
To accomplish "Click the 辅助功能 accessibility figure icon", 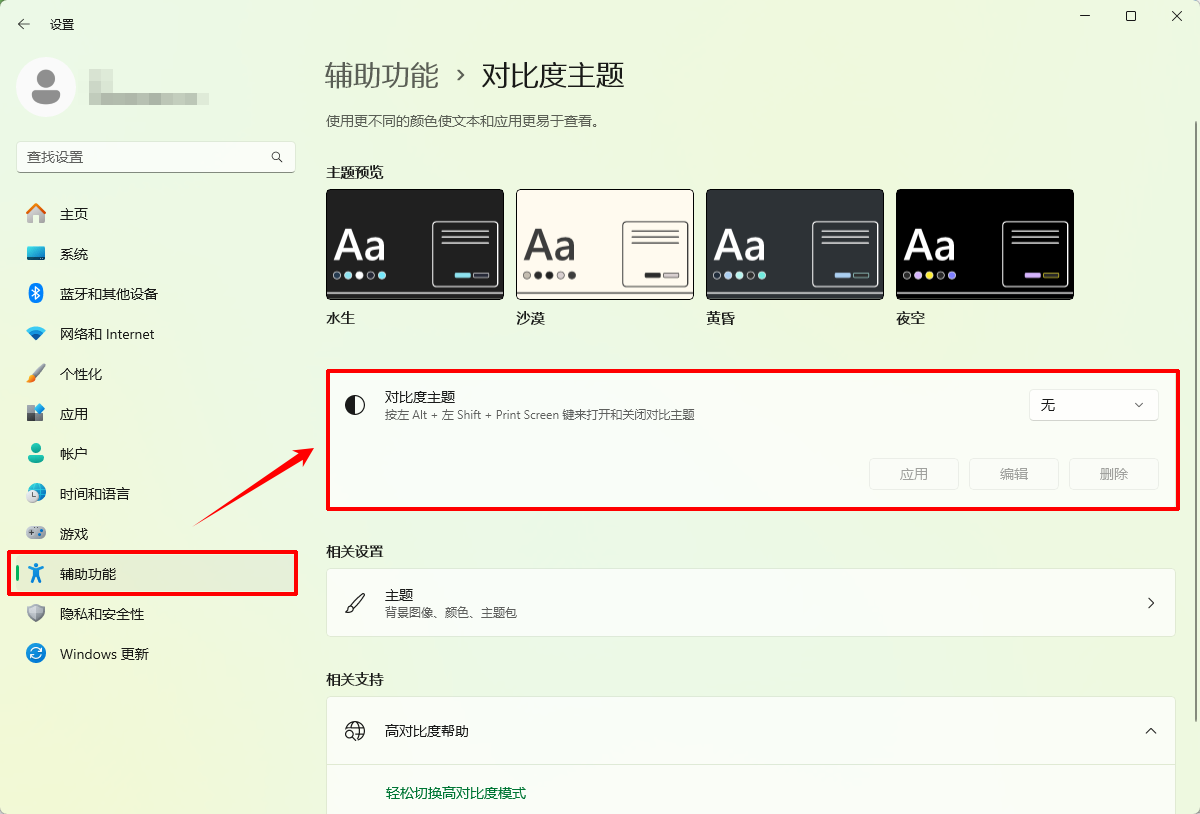I will 37,574.
